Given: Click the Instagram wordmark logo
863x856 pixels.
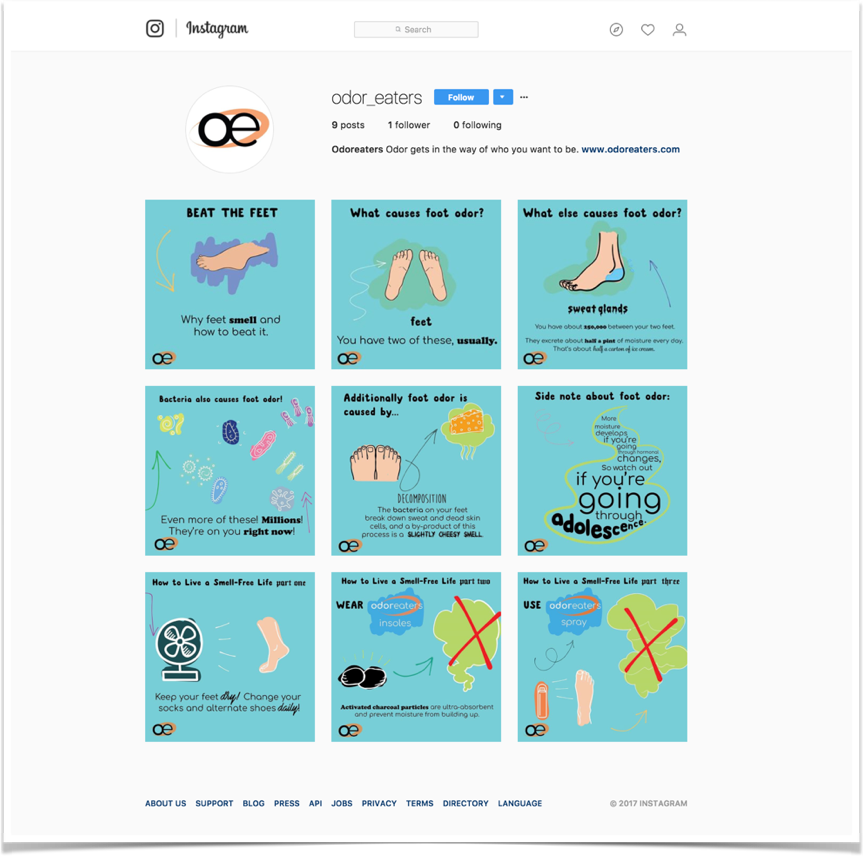Looking at the screenshot, I should click(x=217, y=28).
